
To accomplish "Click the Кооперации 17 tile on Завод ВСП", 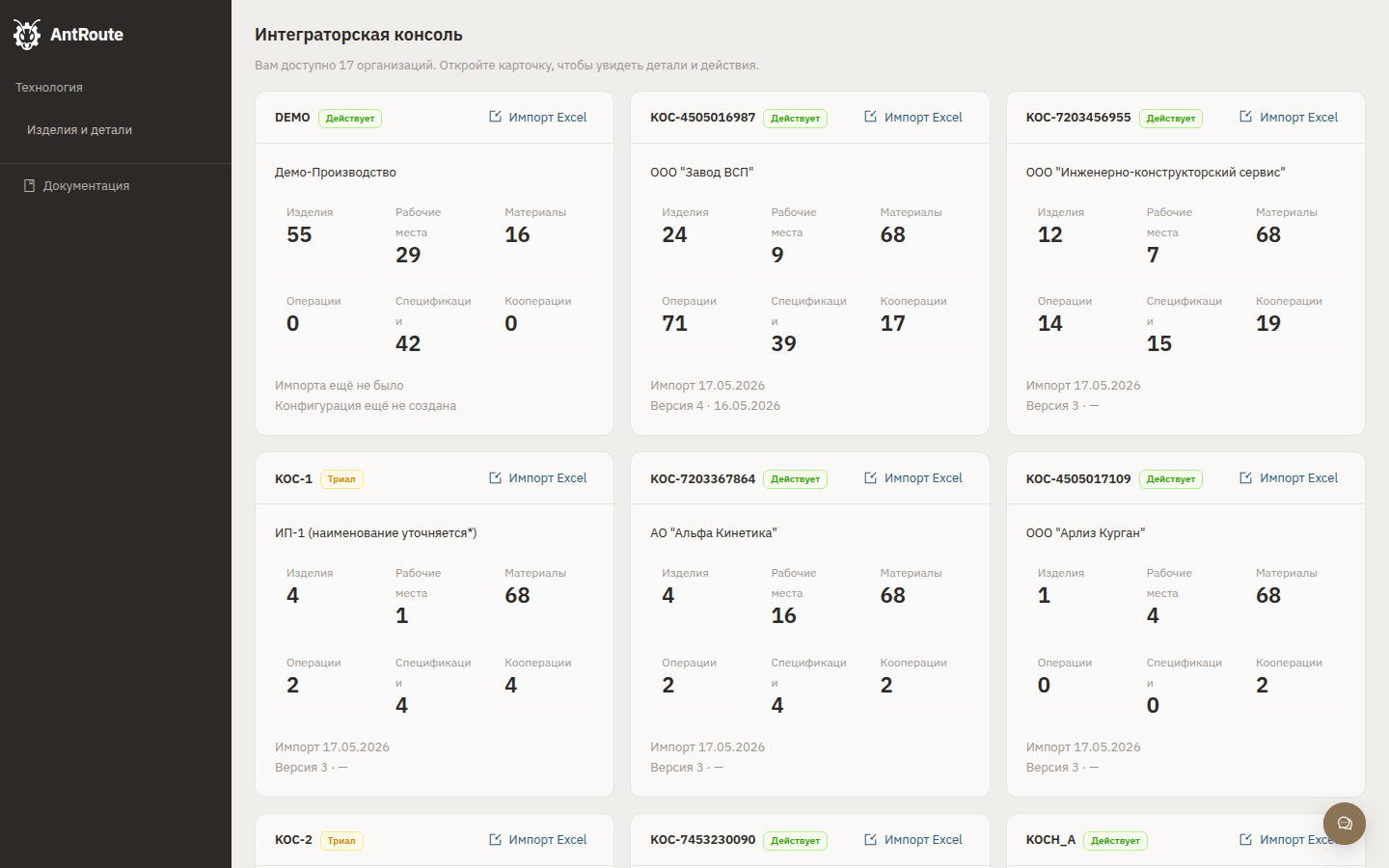I will click(x=919, y=313).
